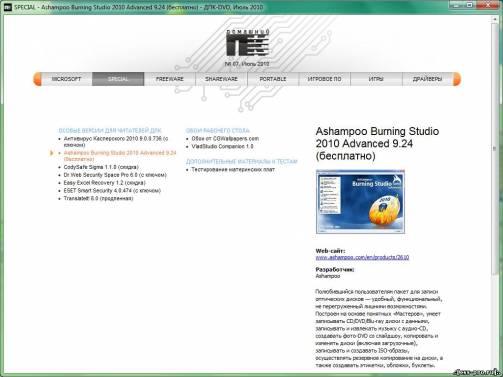Image resolution: width=503 pixels, height=377 pixels.
Task: Click the Домашний ПК logo
Action: 248,43
